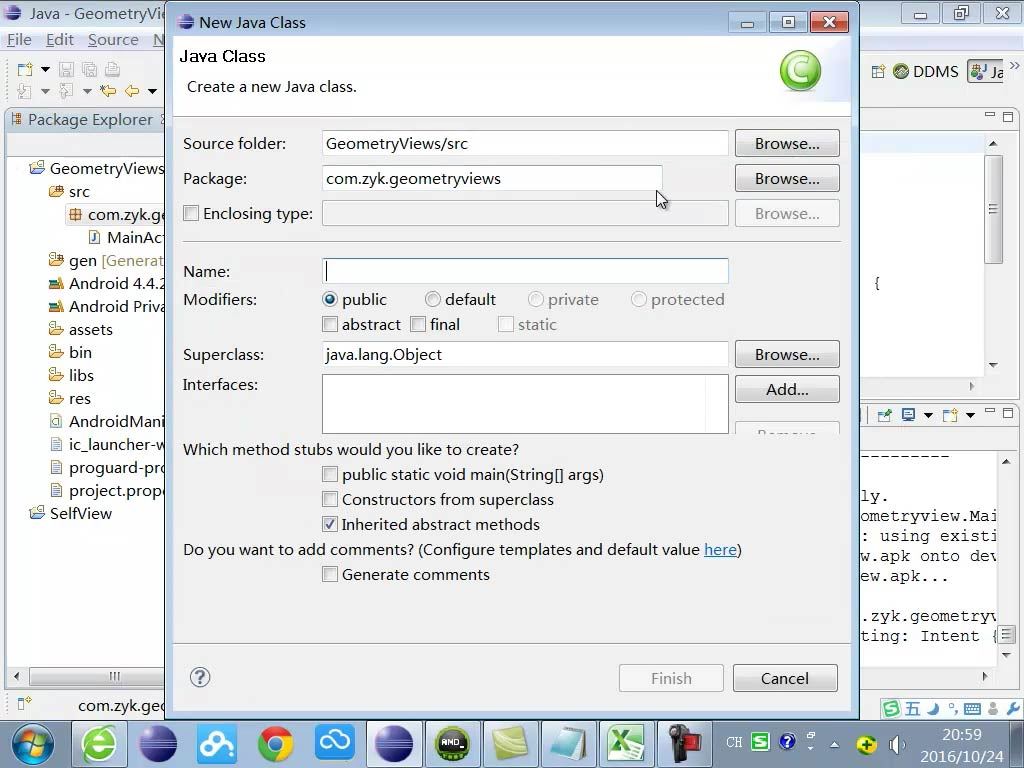The image size is (1024, 768).
Task: Select the libs folder
Action: tap(71, 376)
